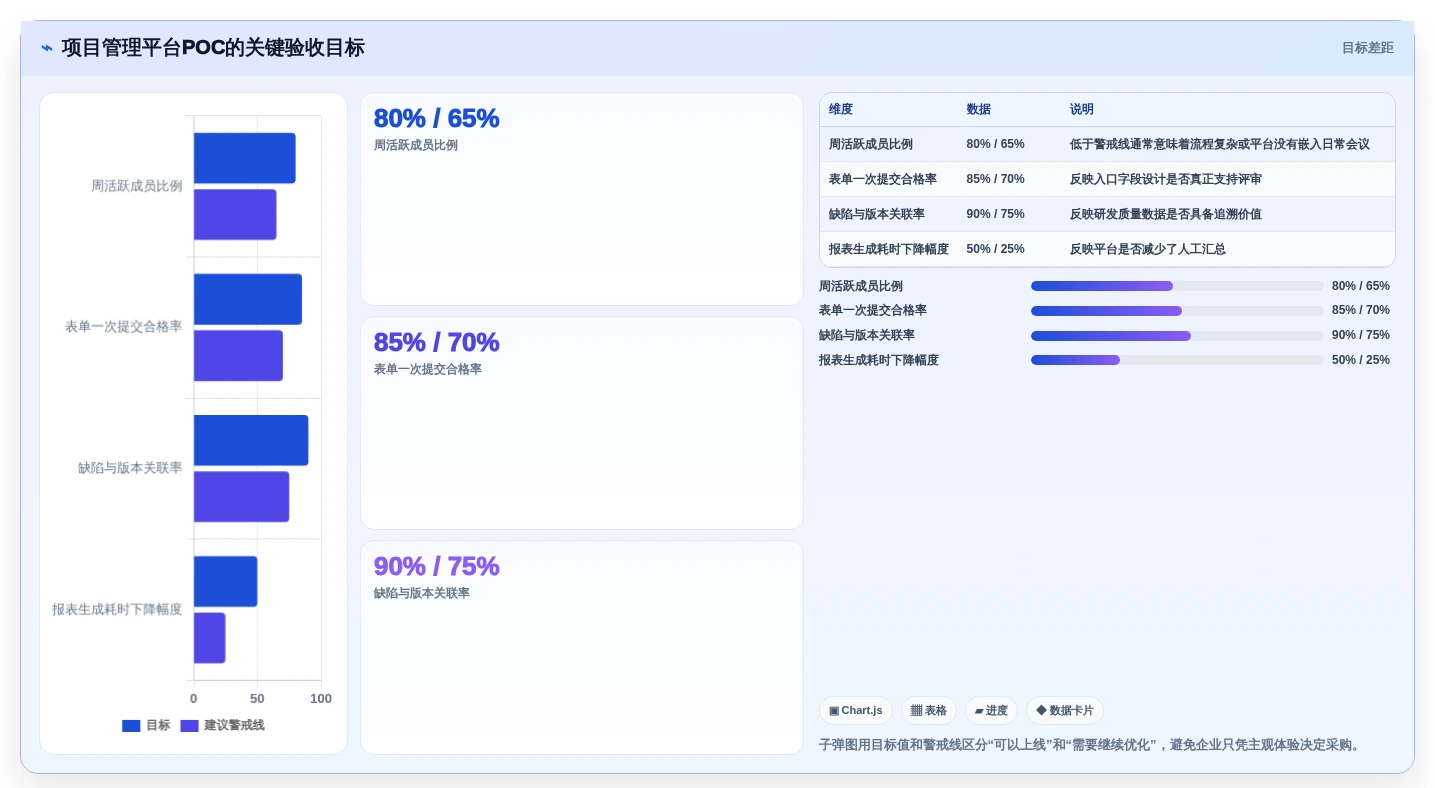Click the 100 tick on chart x-axis

[321, 699]
